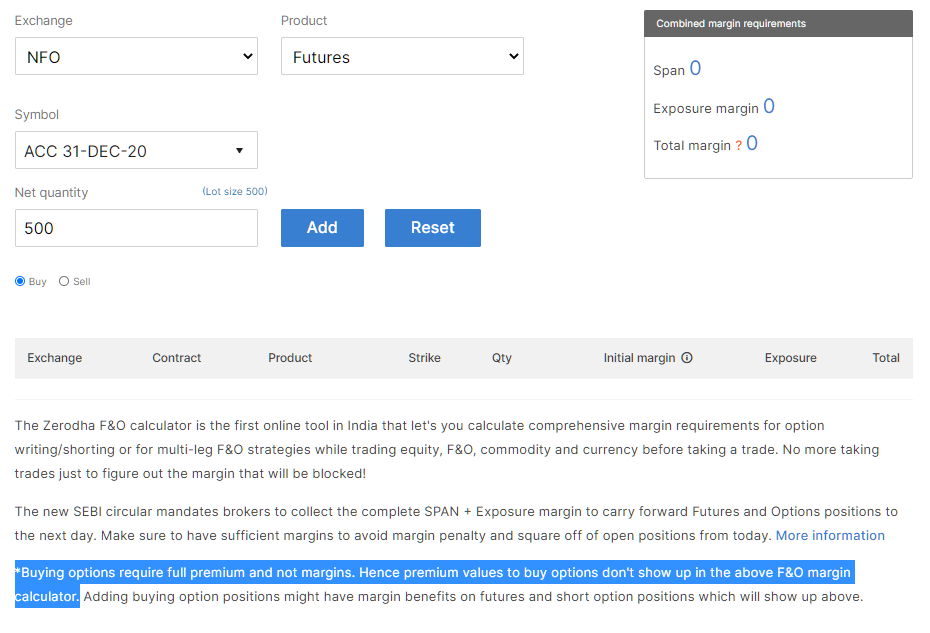This screenshot has height=633, width=930.
Task: Click the Total margin question mark icon
Action: pyautogui.click(x=738, y=145)
